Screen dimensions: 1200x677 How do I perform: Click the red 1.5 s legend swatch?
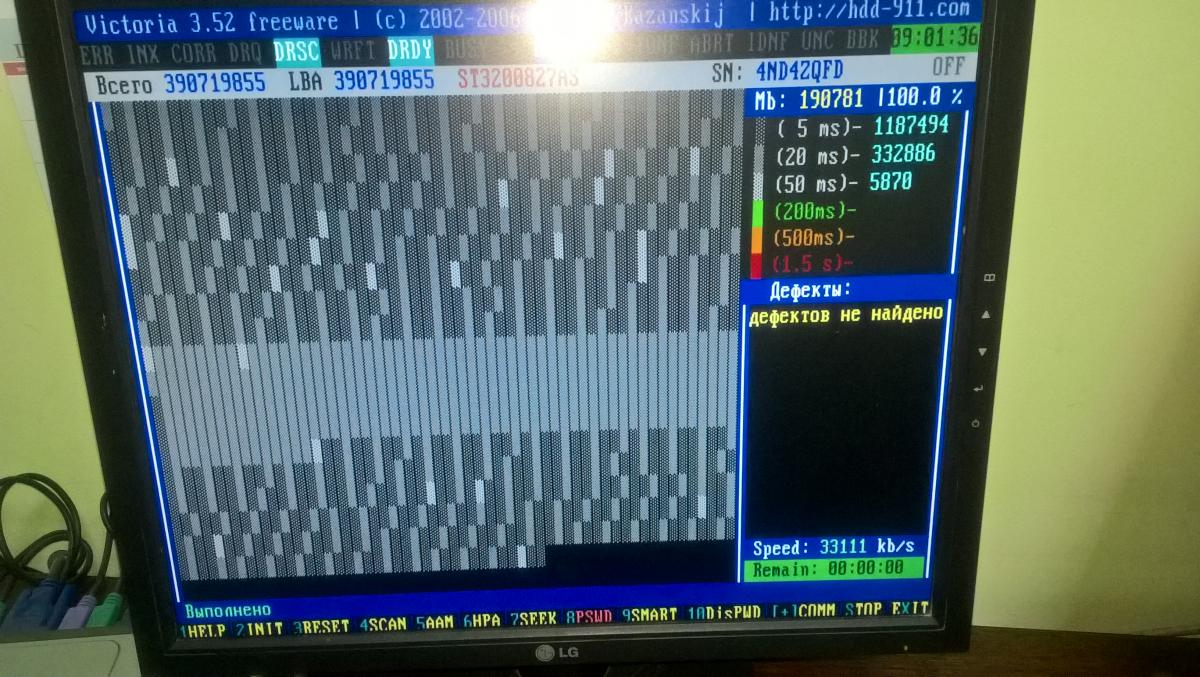point(757,266)
